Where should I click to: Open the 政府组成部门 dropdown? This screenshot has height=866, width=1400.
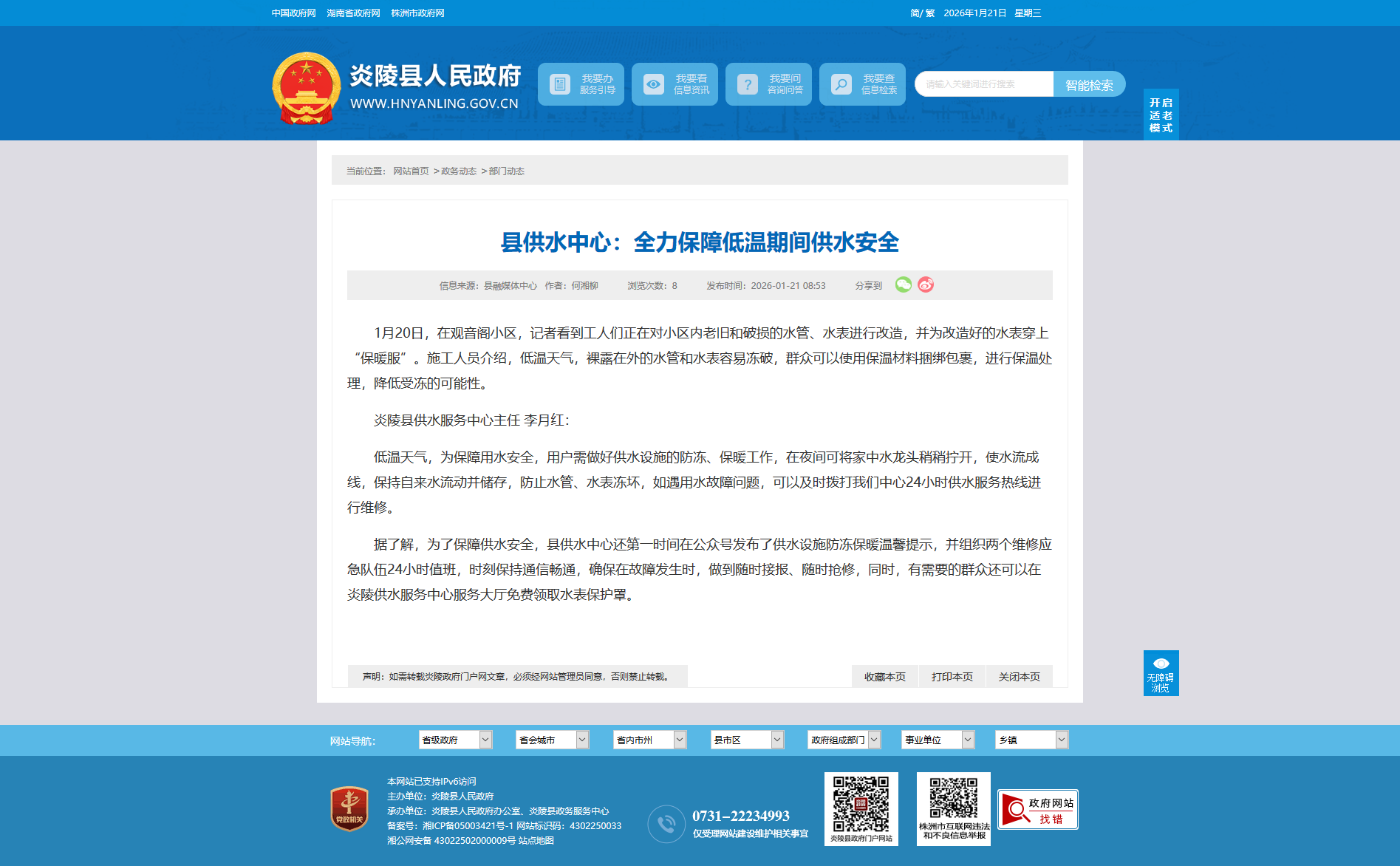click(x=844, y=740)
